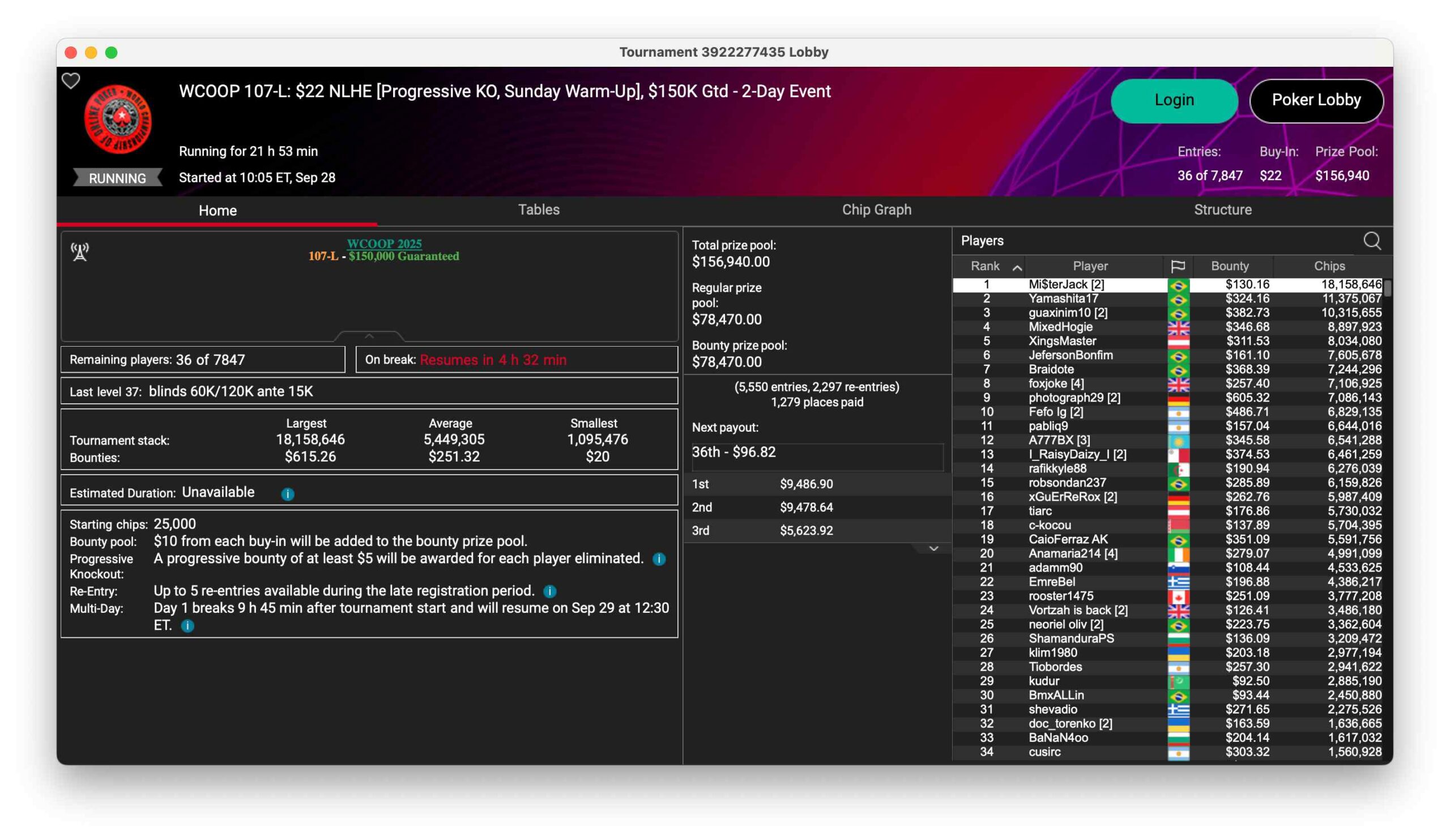This screenshot has height=840, width=1450.
Task: Click info icon next to Estimated Duration
Action: tap(288, 494)
